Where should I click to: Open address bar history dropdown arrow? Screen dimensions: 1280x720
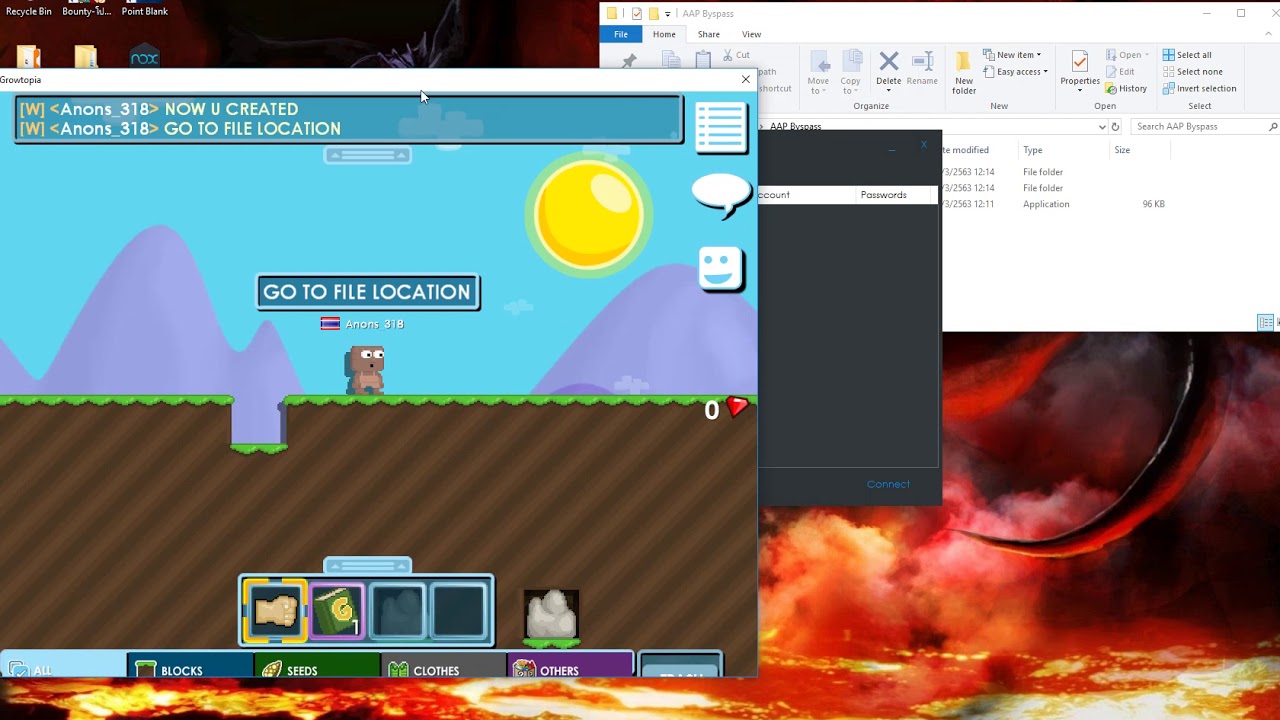[1102, 127]
